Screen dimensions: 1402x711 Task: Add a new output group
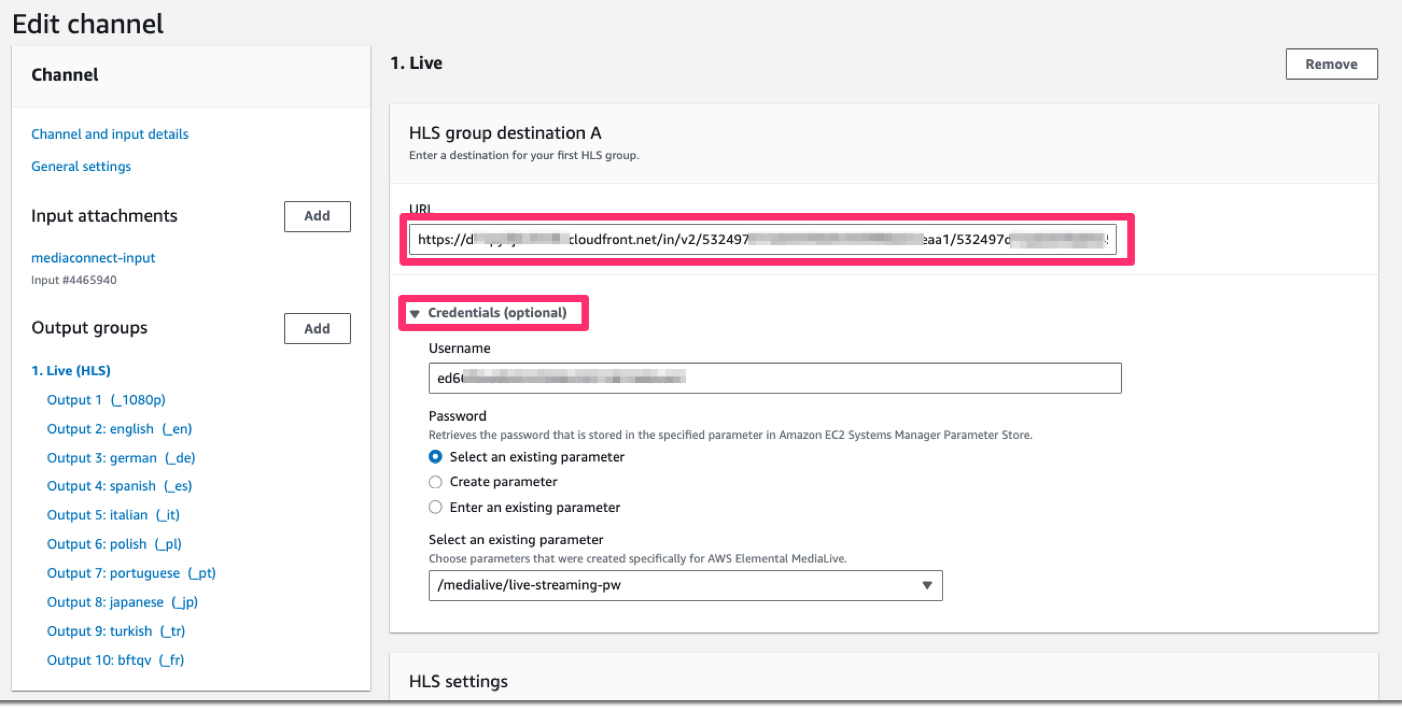pyautogui.click(x=317, y=328)
